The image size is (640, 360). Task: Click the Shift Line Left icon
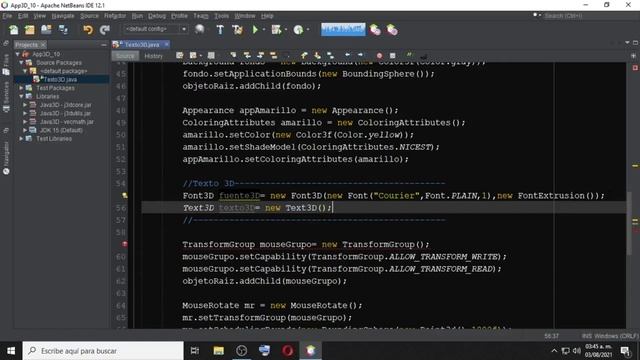pos(347,55)
